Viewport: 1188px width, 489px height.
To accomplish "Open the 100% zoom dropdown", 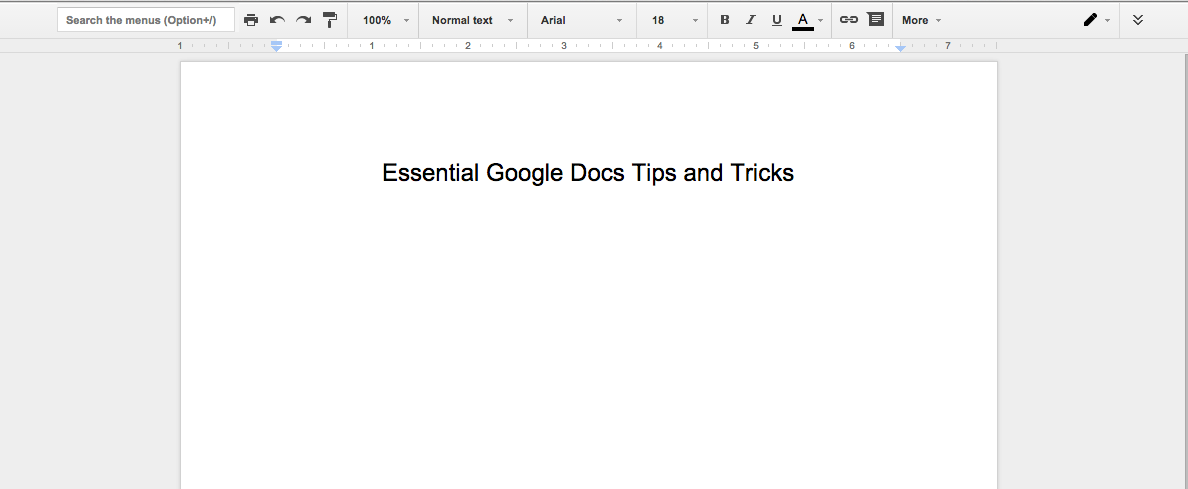I will (x=385, y=20).
